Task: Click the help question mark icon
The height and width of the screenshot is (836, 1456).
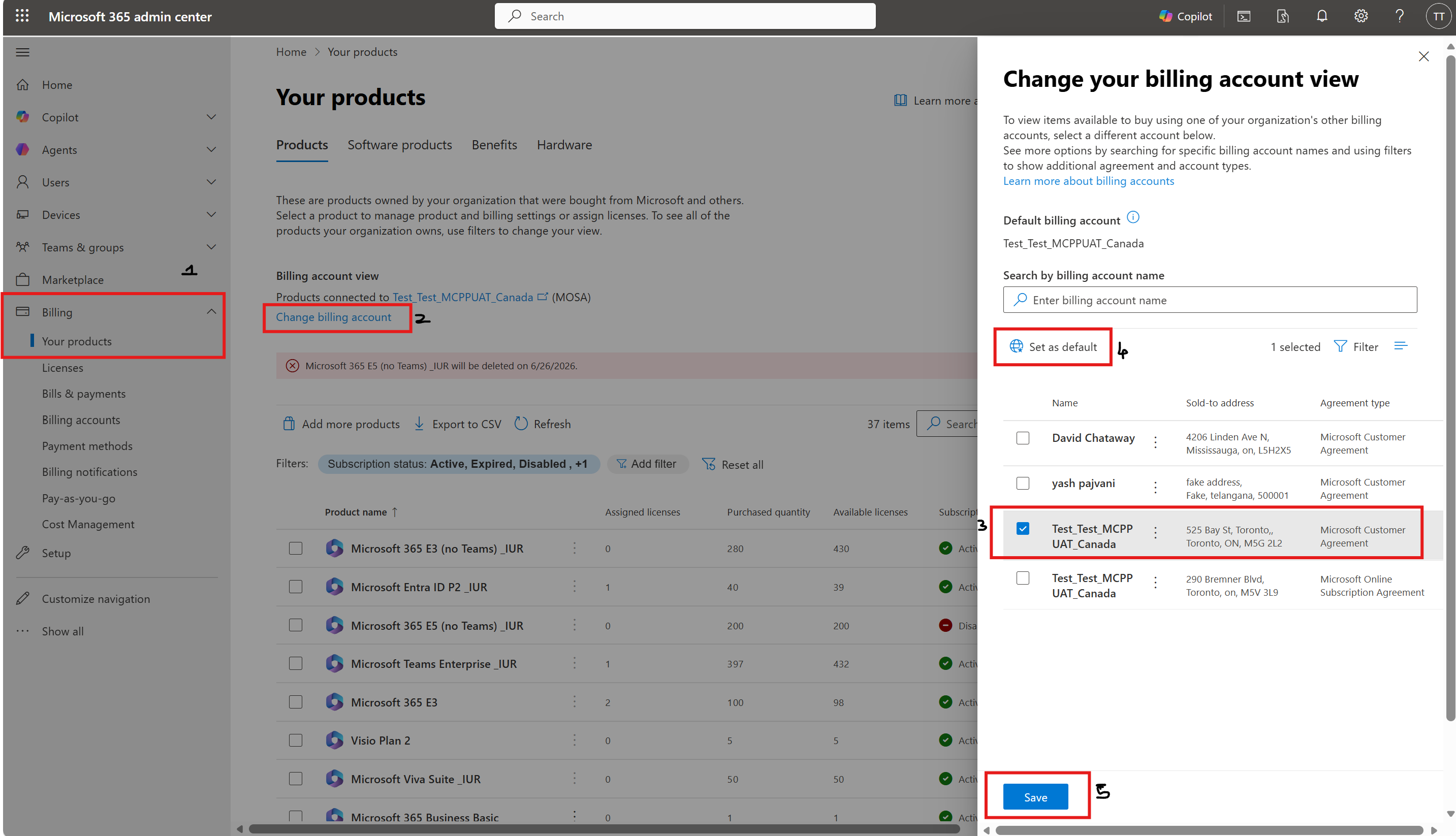Action: (x=1399, y=16)
